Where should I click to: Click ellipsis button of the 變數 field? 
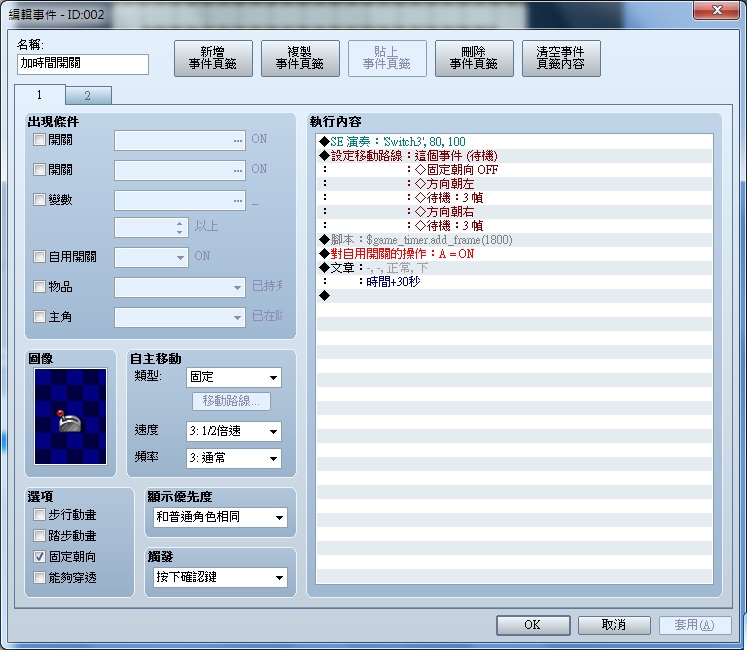coord(238,201)
